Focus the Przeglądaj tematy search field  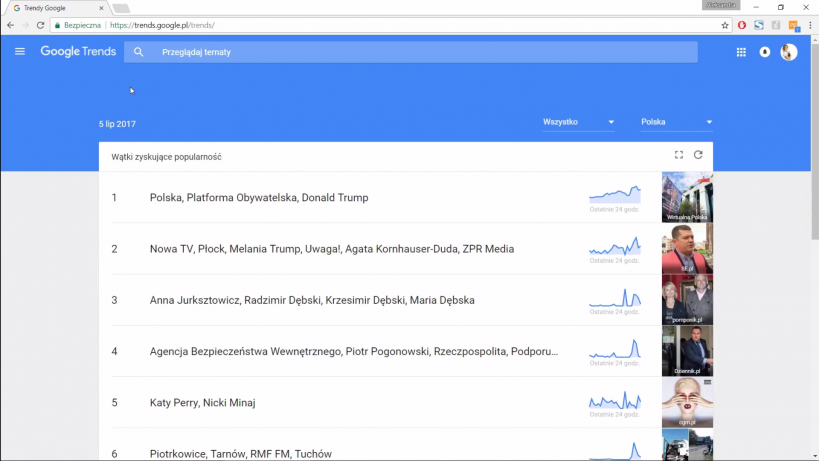pyautogui.click(x=411, y=52)
